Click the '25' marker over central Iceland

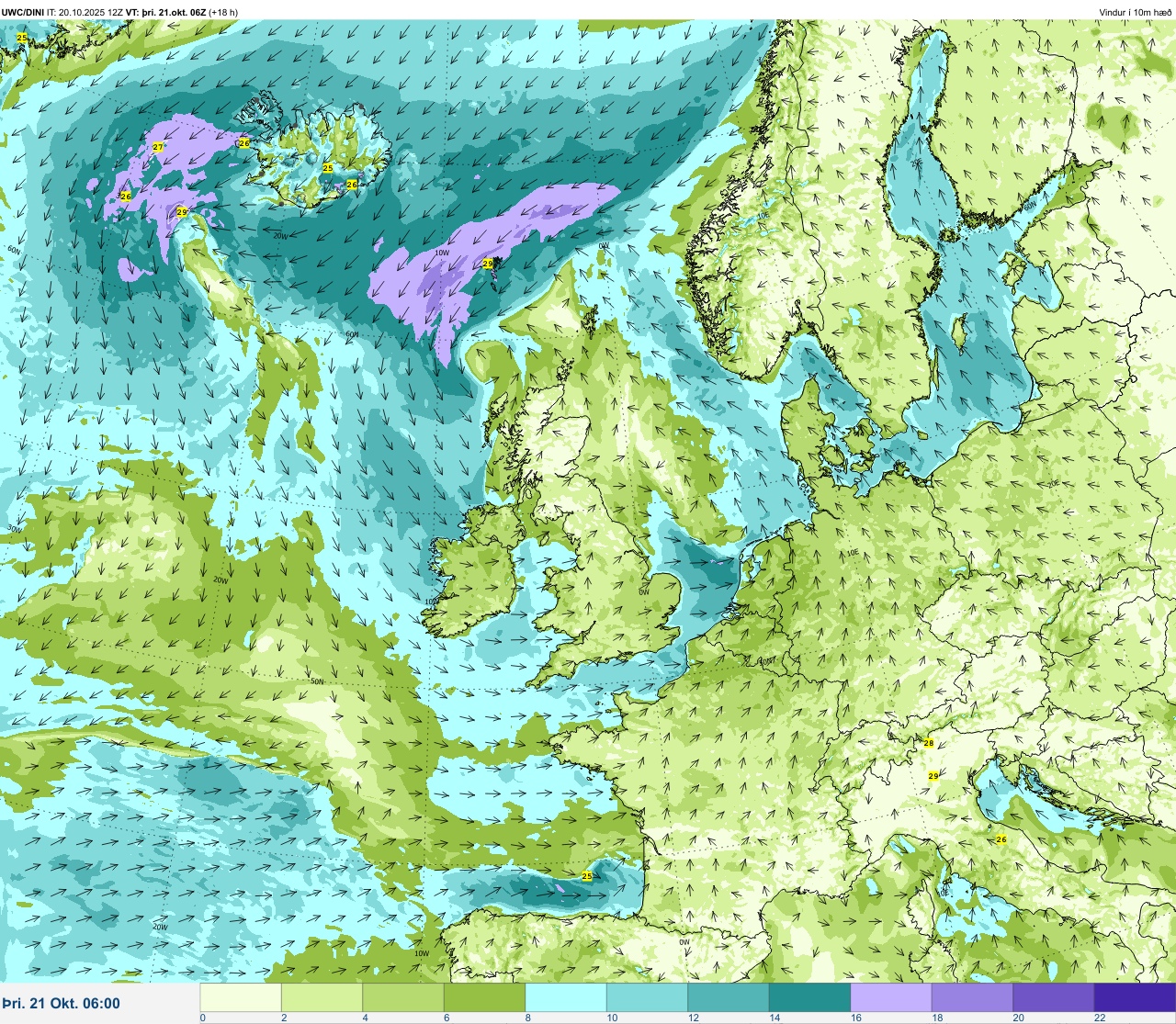[x=328, y=168]
